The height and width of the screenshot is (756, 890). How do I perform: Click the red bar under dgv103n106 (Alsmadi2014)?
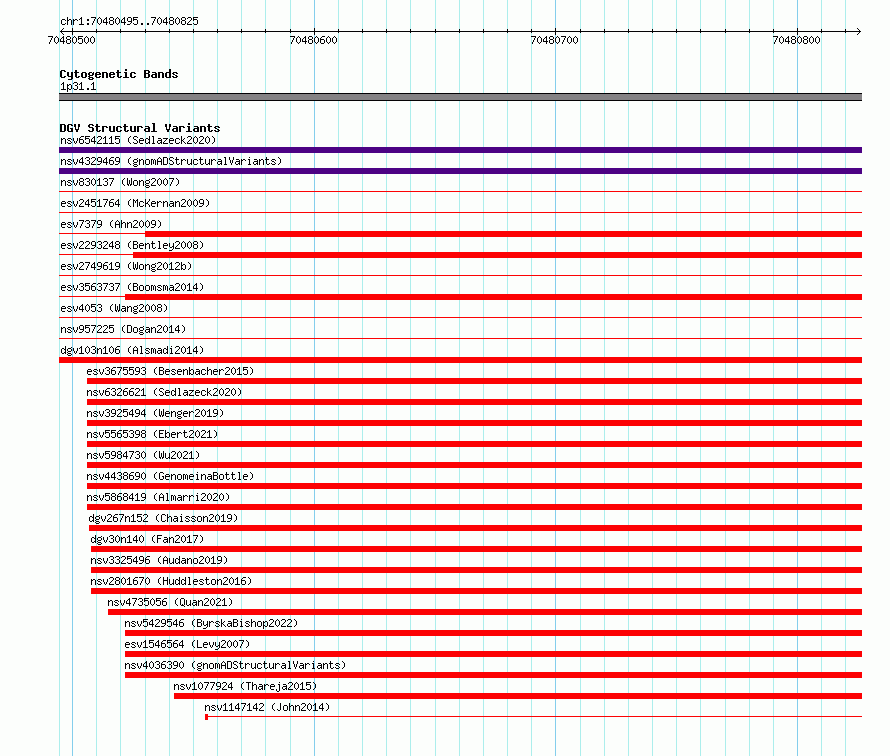click(x=460, y=360)
